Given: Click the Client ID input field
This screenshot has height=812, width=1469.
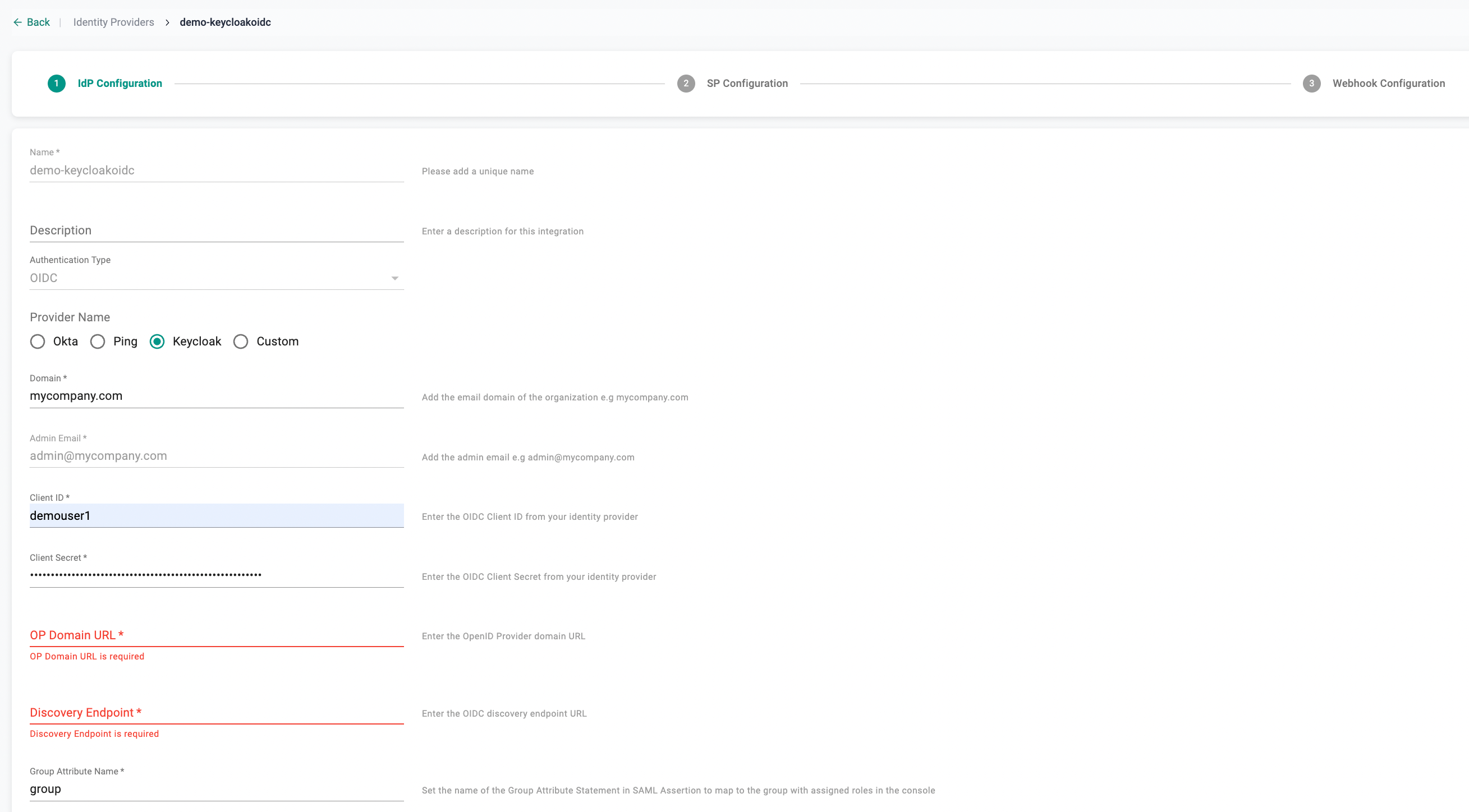Looking at the screenshot, I should [217, 515].
